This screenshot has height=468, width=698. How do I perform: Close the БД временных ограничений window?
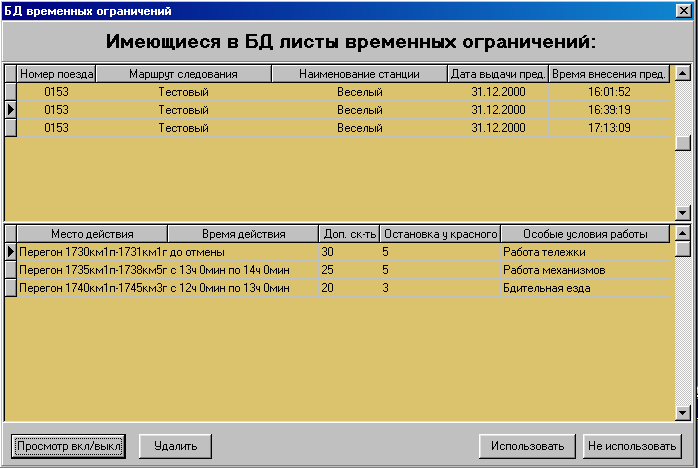click(x=683, y=10)
